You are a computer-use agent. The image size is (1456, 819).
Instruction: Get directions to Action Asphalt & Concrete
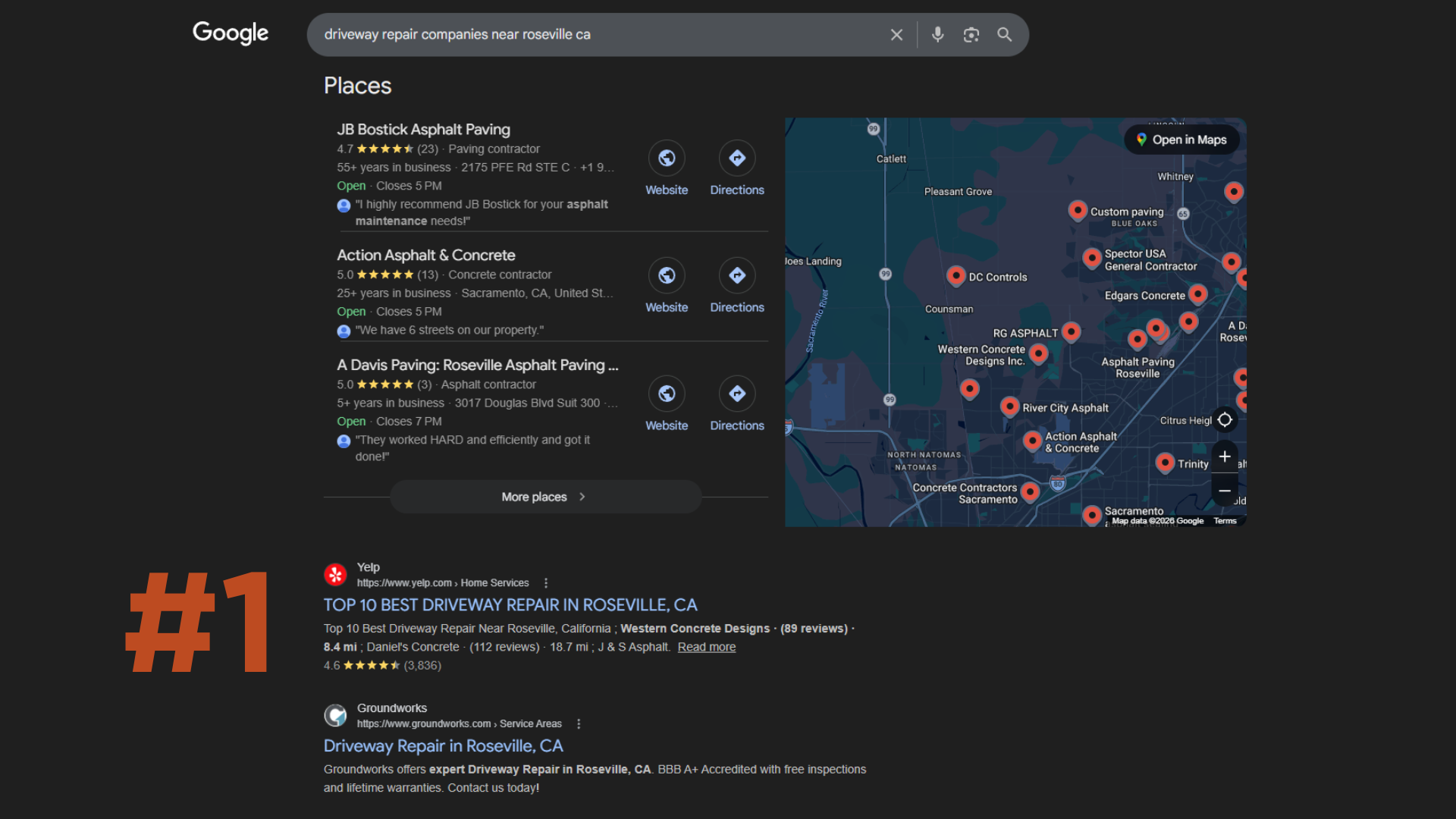coord(737,276)
